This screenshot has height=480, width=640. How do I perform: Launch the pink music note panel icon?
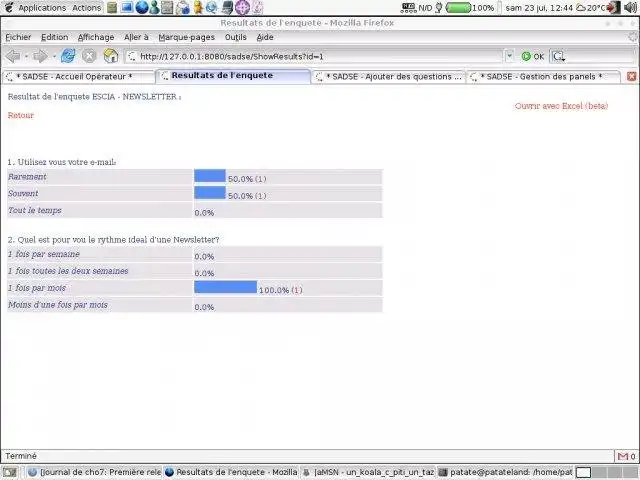click(258, 7)
